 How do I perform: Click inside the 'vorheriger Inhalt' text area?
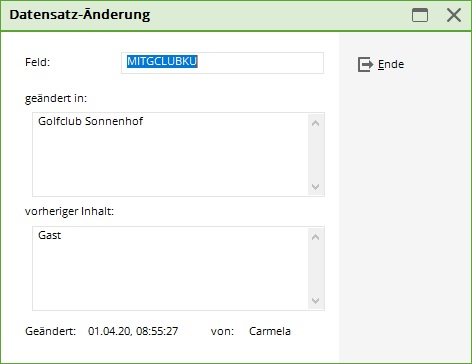pos(170,268)
